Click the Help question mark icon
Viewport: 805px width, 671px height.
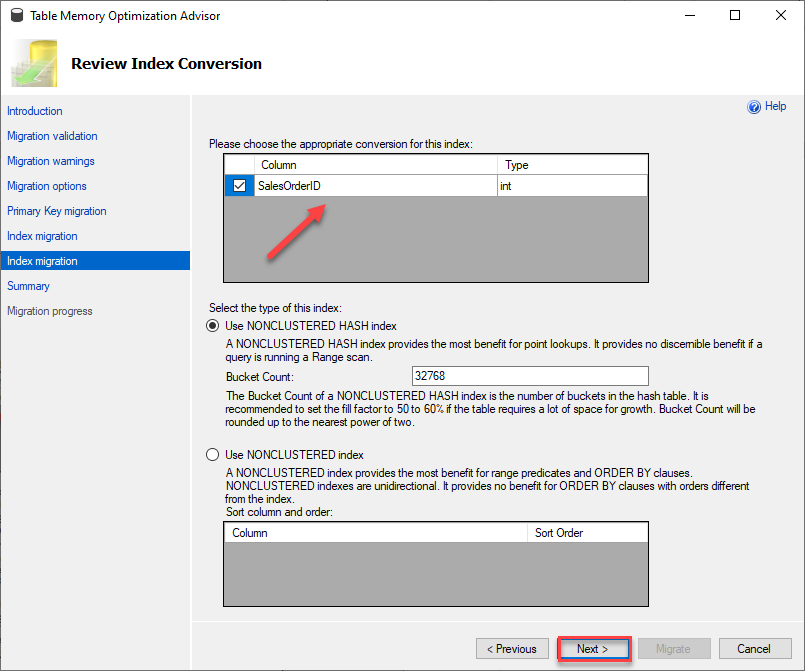754,107
